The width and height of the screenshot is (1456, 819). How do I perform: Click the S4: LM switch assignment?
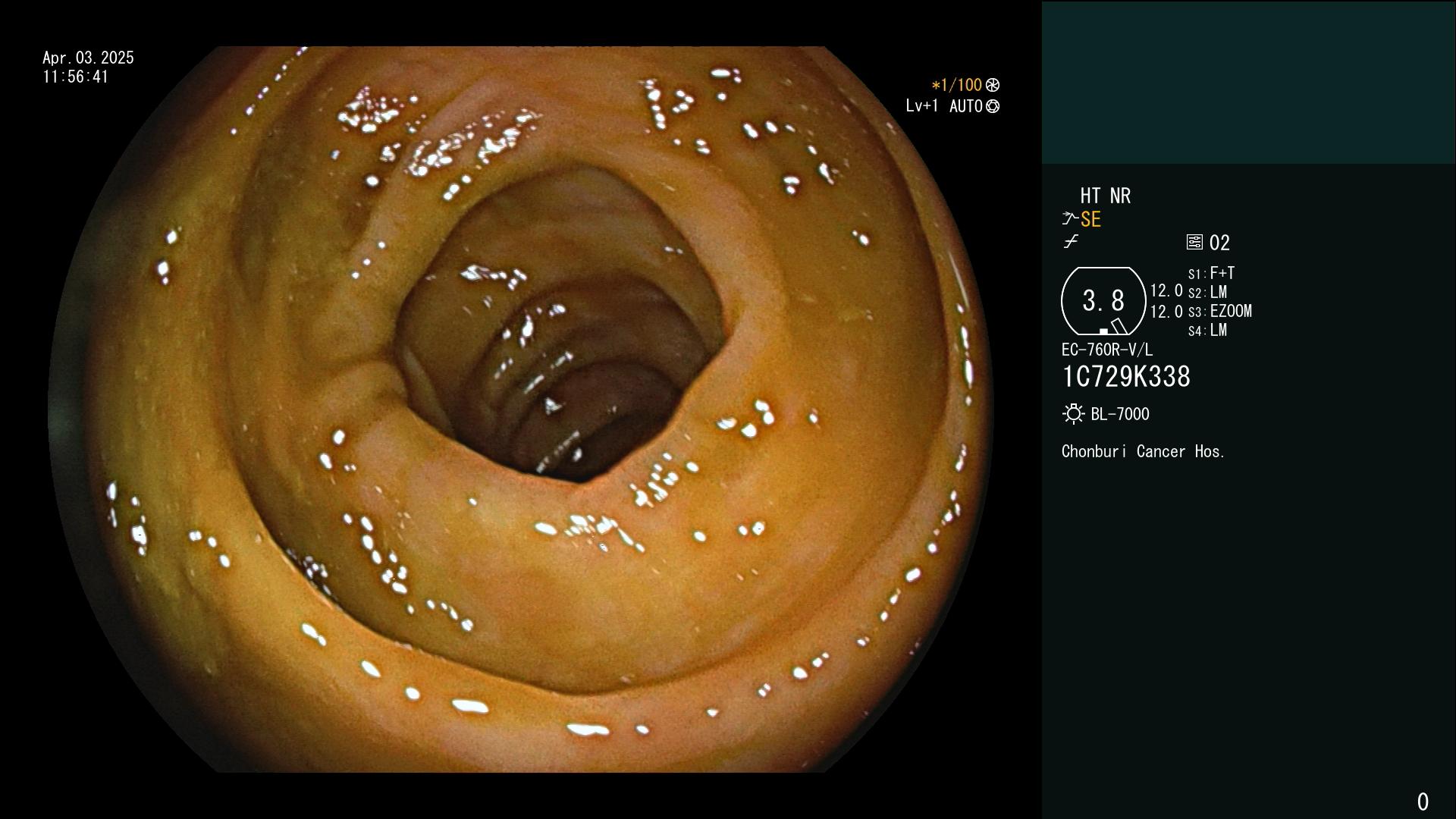1207,330
